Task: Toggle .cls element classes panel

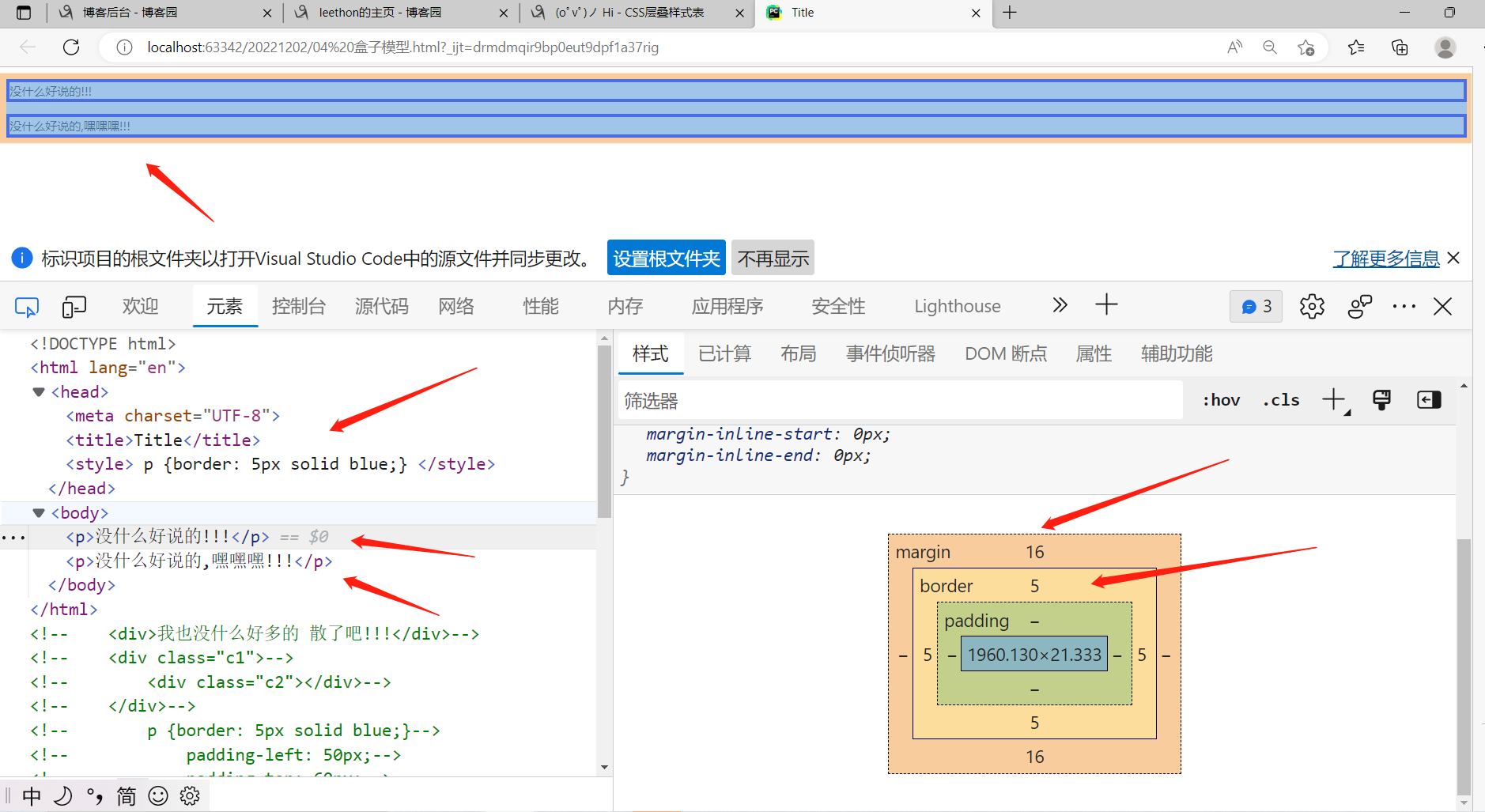Action: [1281, 400]
